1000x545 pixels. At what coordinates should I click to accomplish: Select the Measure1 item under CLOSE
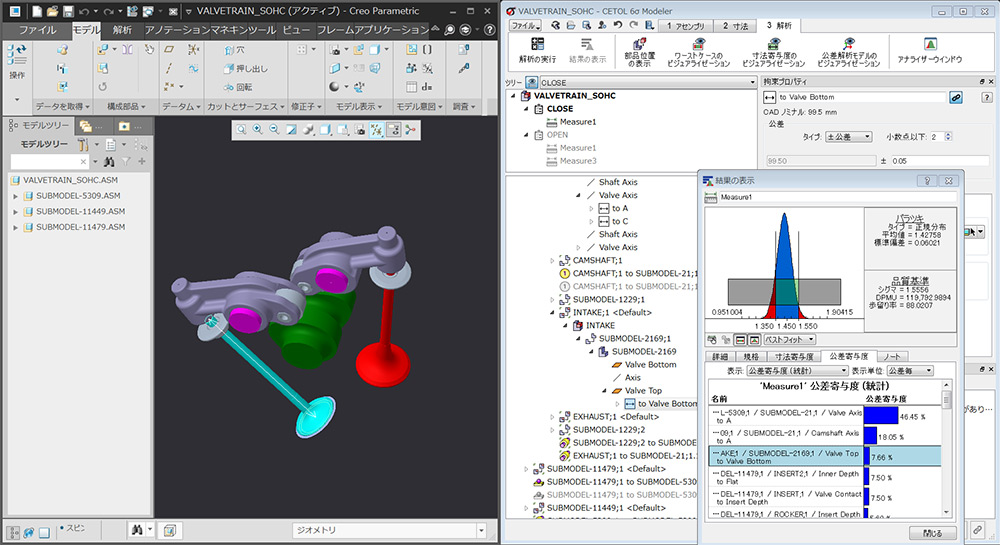pos(578,122)
